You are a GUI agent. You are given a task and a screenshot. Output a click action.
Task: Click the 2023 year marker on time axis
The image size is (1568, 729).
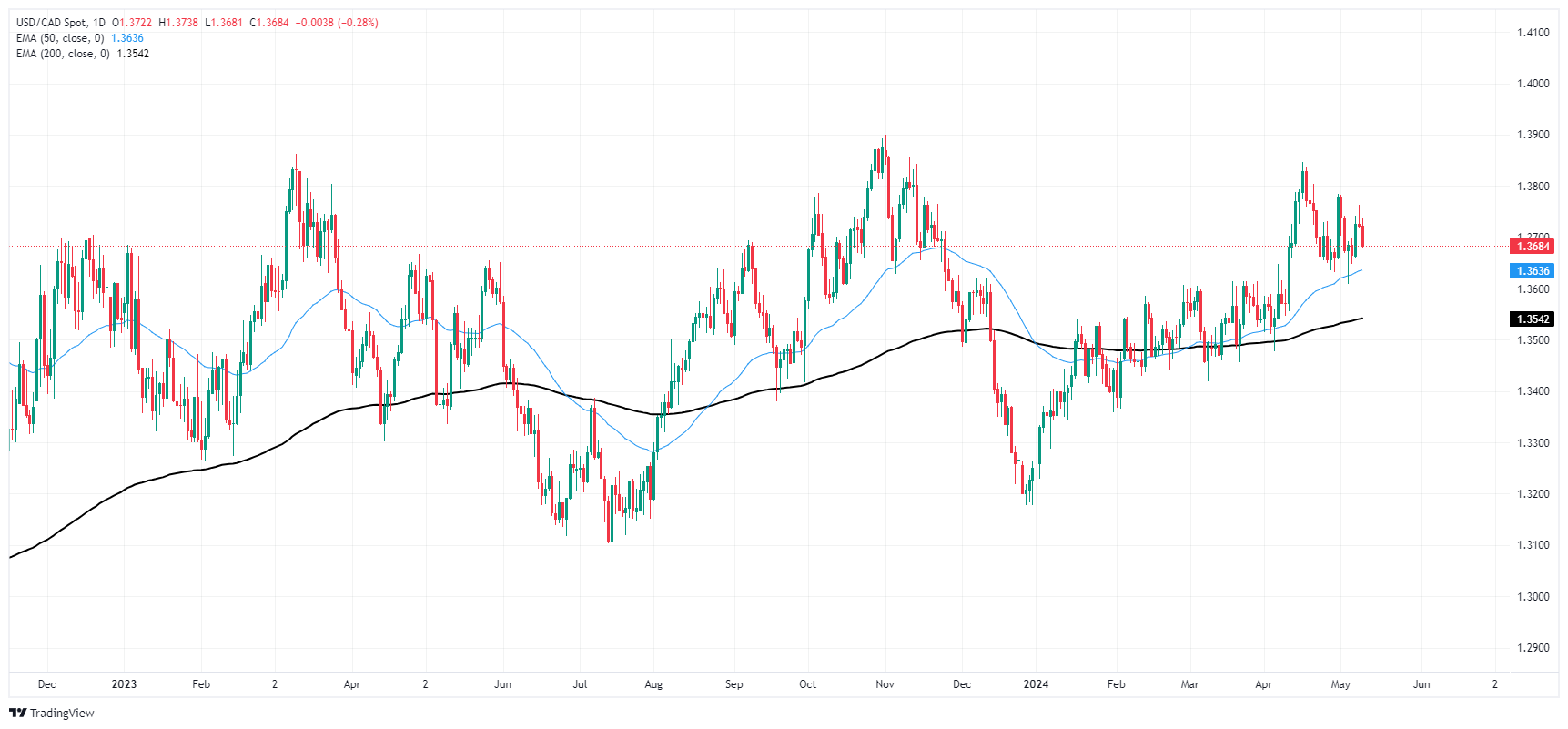click(124, 684)
